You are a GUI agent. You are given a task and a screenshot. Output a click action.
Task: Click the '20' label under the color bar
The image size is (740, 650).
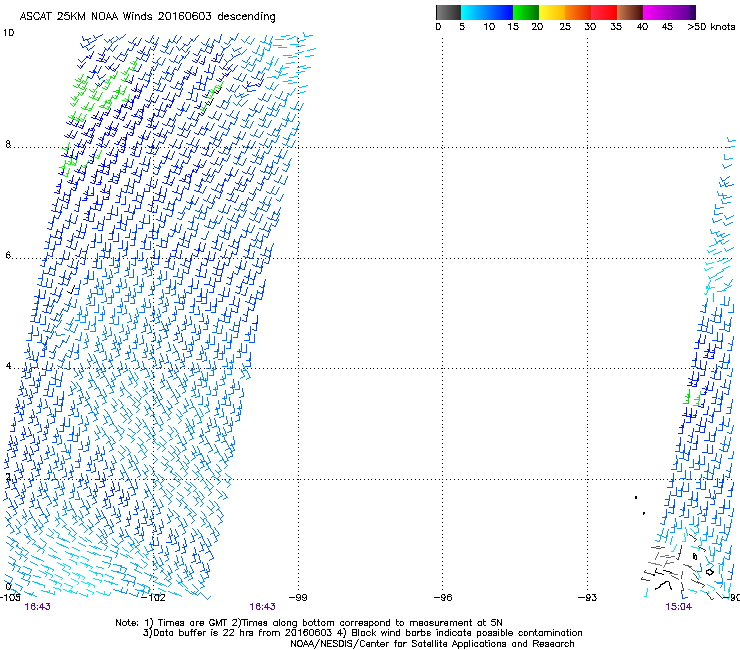point(537,27)
